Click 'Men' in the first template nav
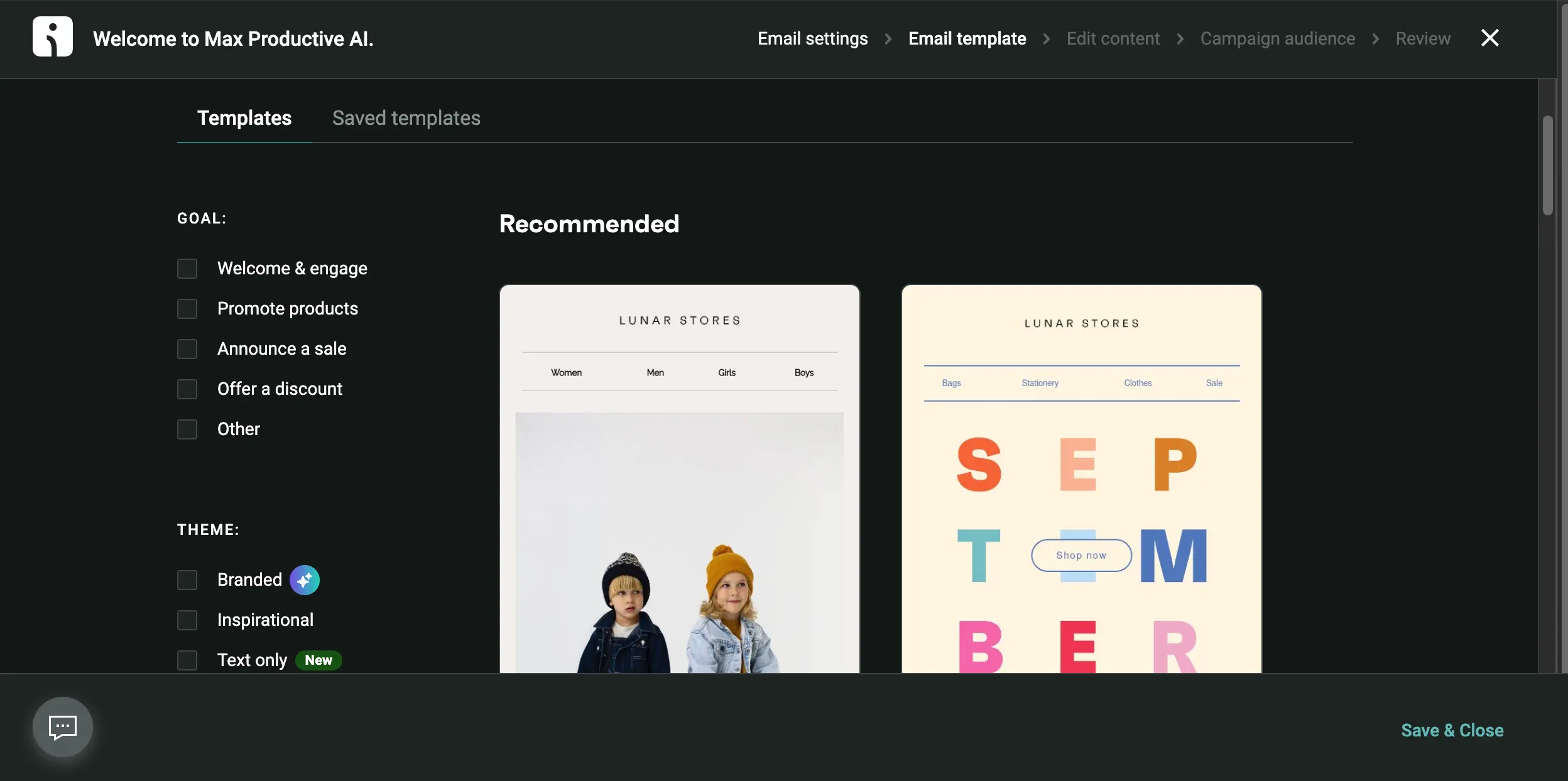The width and height of the screenshot is (1568, 781). coord(655,372)
